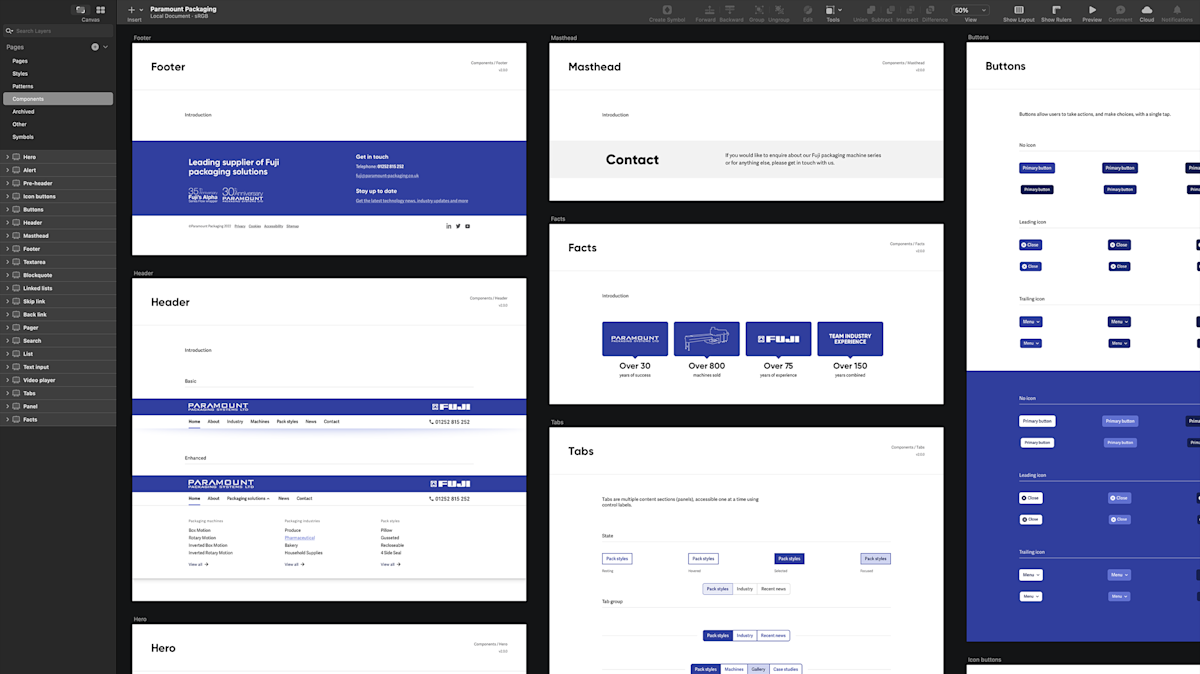Screen dimensions: 1200x674
Task: Click the Footer layer artboard icon
Action: click(16, 249)
